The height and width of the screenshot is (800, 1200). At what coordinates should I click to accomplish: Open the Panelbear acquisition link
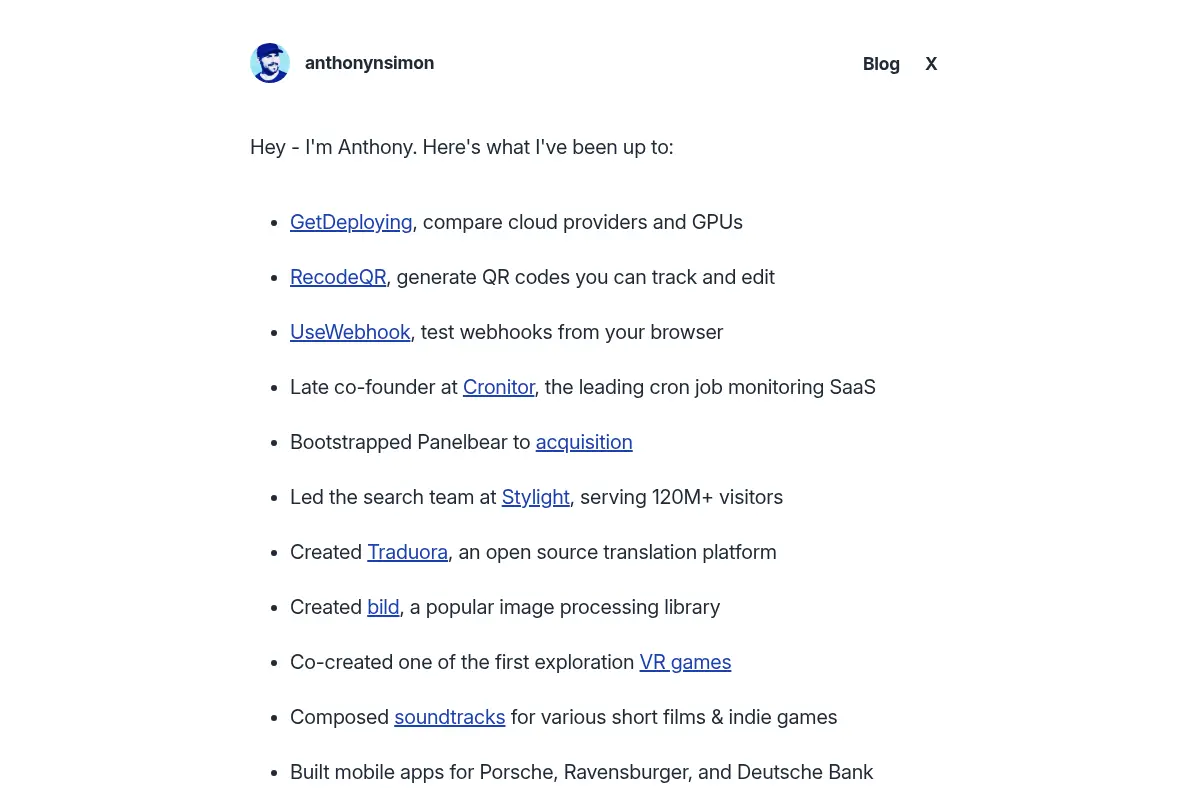tap(584, 442)
